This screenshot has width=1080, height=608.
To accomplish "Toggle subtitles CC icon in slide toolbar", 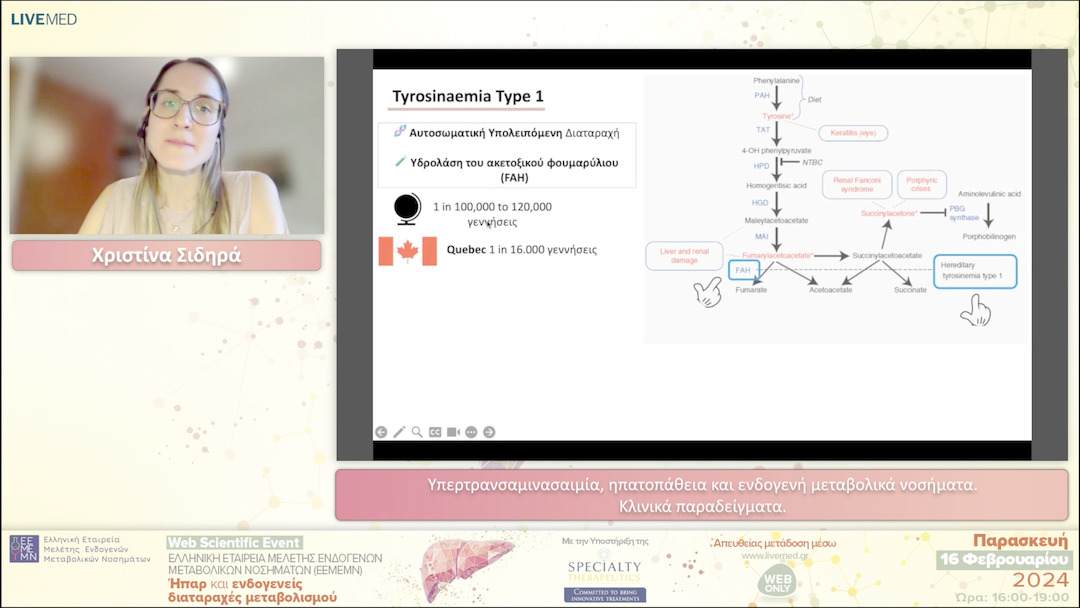I will pyautogui.click(x=435, y=432).
